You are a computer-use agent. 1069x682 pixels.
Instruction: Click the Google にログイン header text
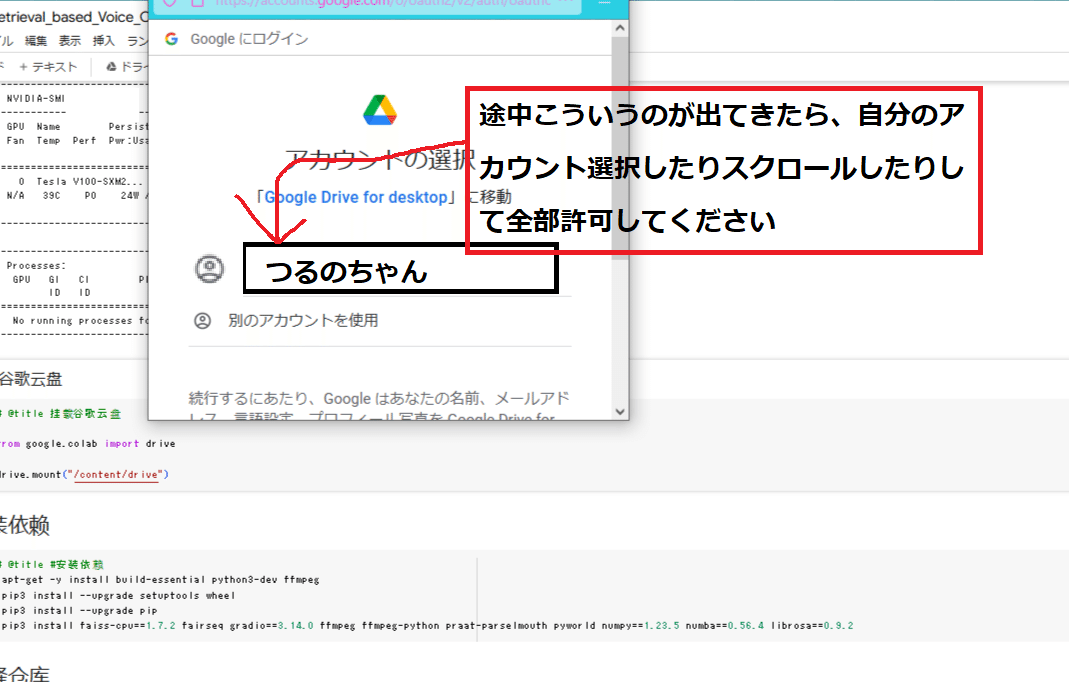pyautogui.click(x=250, y=39)
